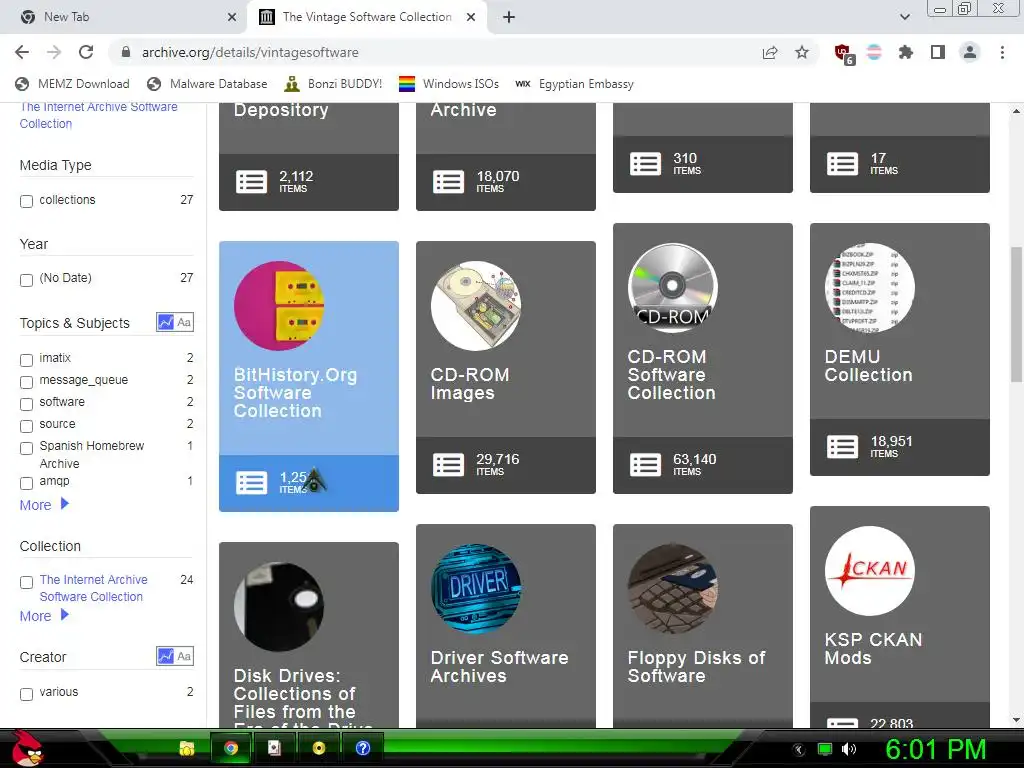Viewport: 1024px width, 768px height.
Task: Toggle the browser side panel icon
Action: click(938, 52)
